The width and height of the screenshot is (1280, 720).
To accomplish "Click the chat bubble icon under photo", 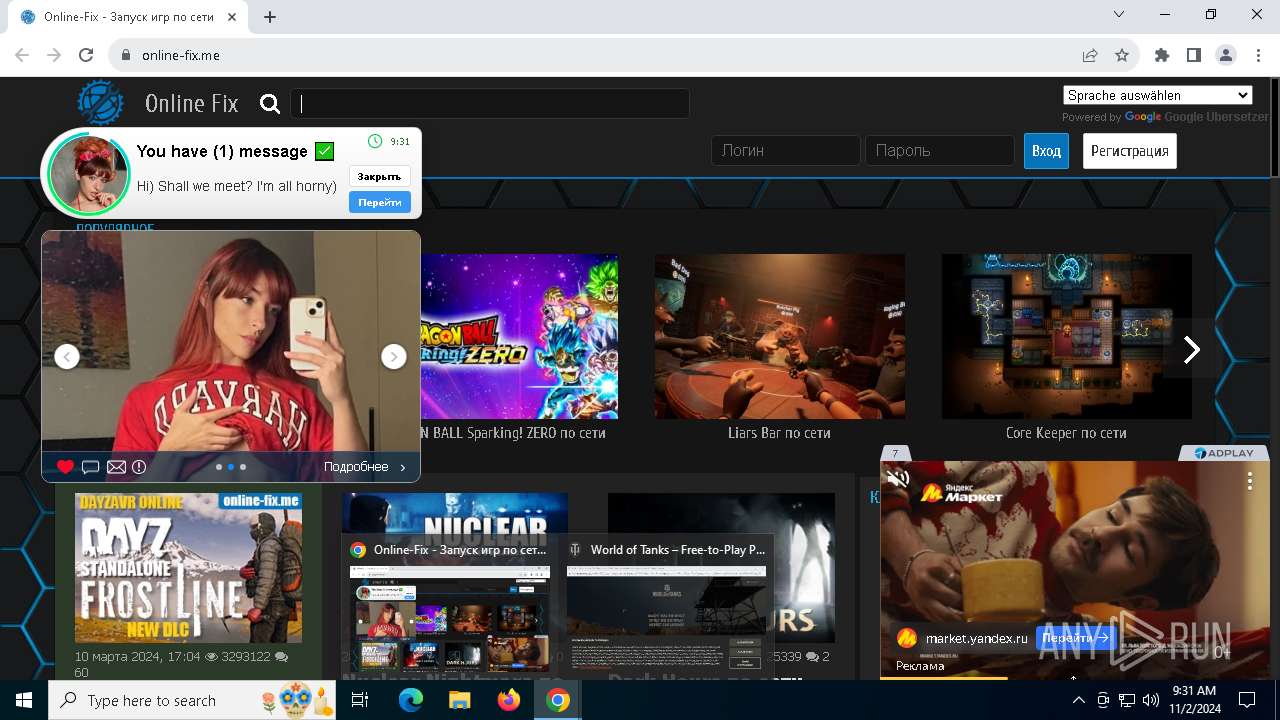I will tap(90, 467).
